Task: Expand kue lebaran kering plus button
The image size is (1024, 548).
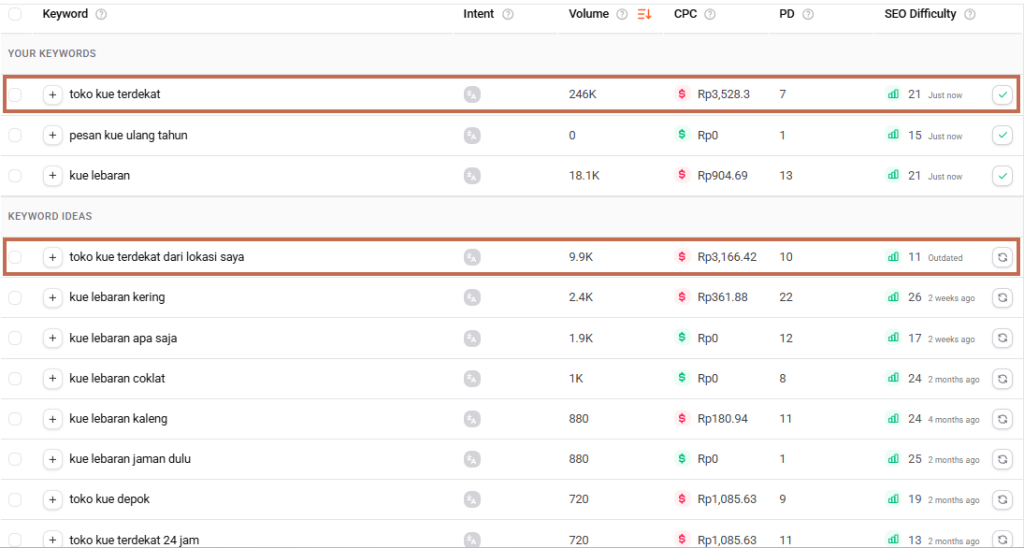Action: [x=52, y=298]
